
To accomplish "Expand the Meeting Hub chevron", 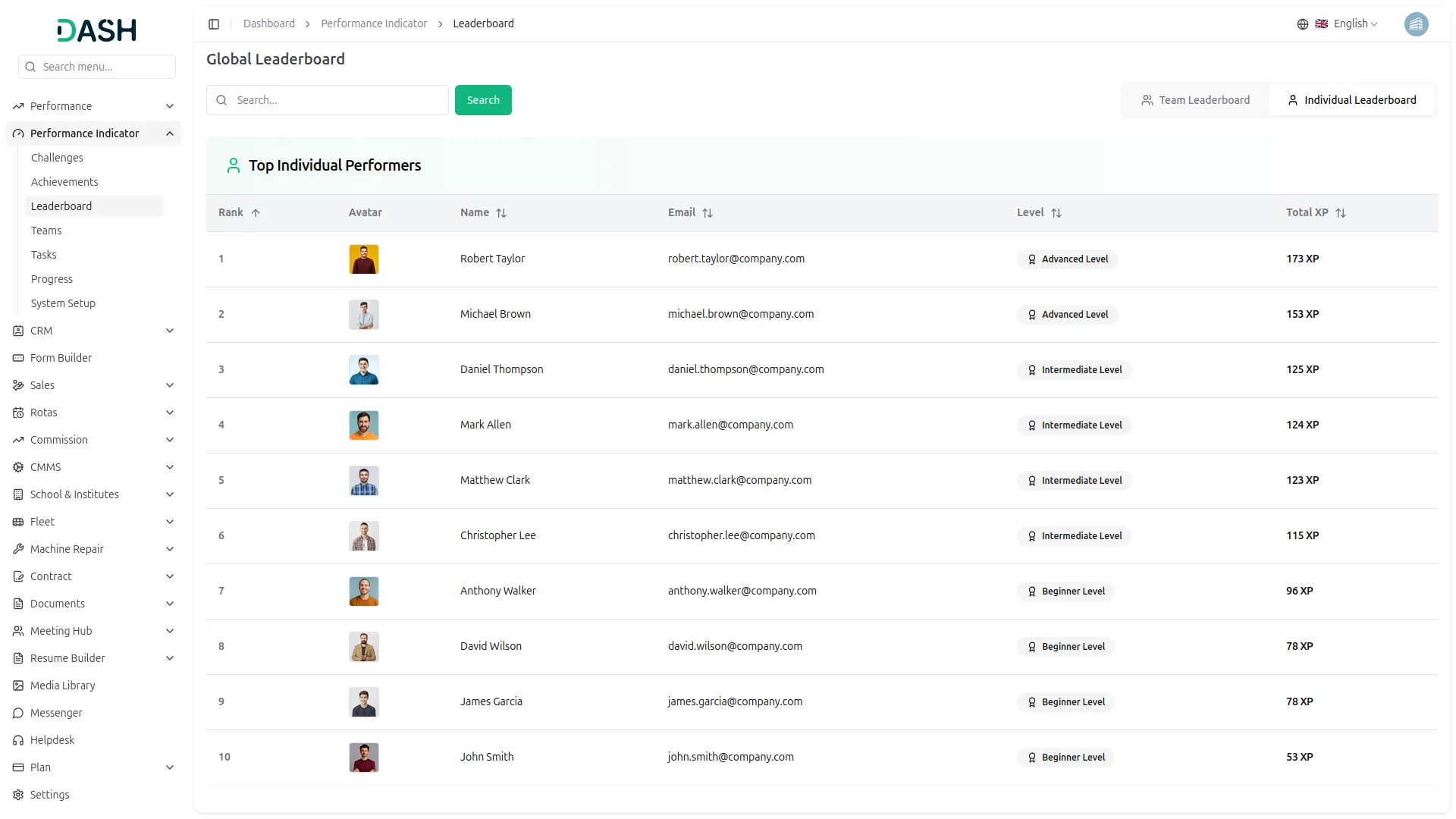I will point(170,631).
